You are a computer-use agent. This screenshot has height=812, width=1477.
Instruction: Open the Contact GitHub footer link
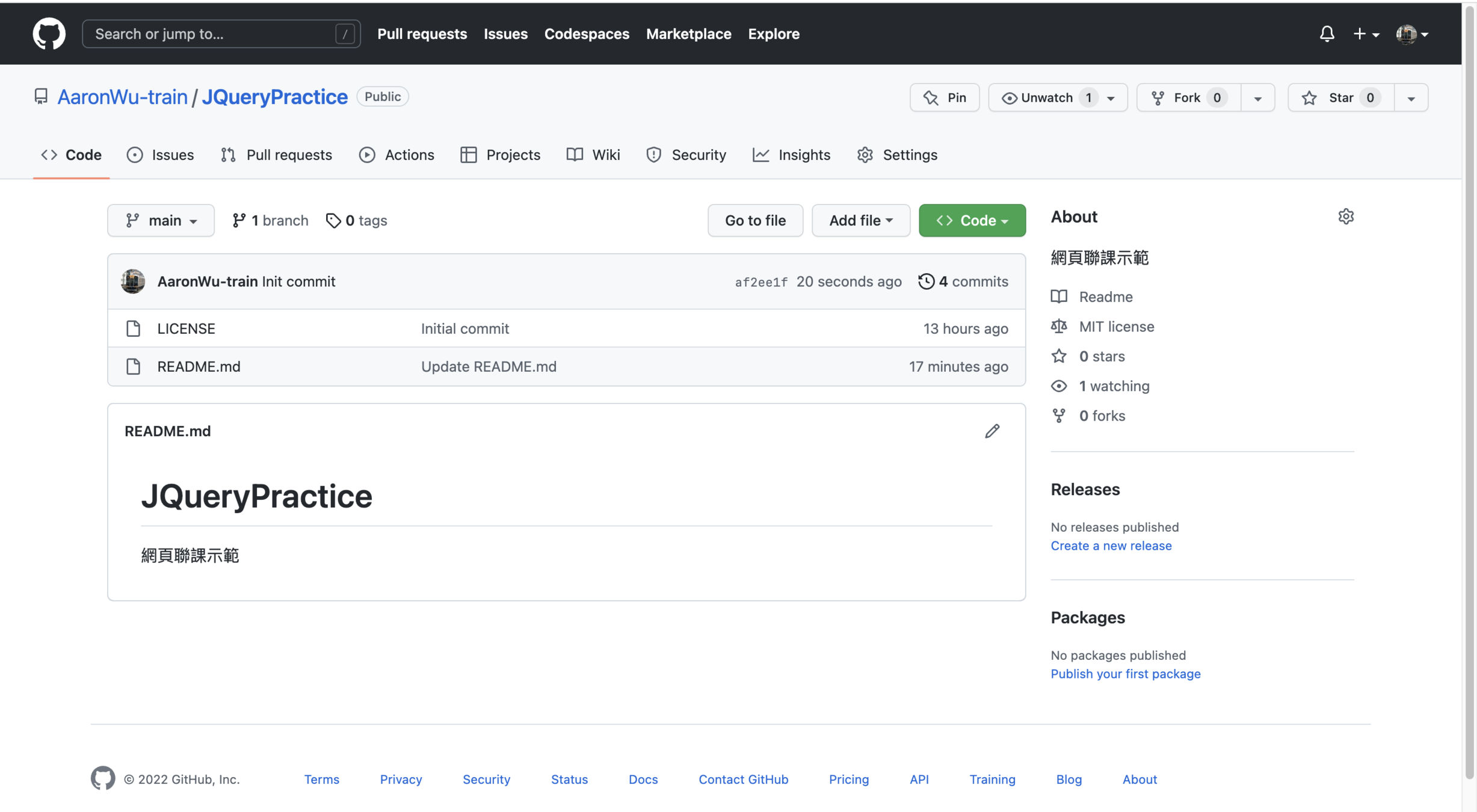tap(743, 779)
